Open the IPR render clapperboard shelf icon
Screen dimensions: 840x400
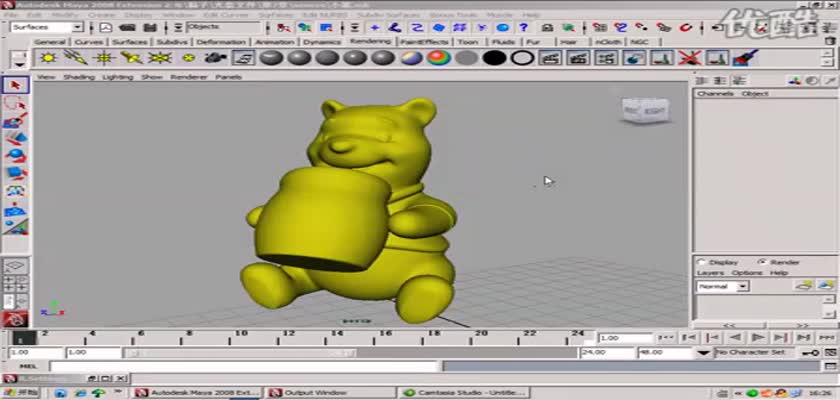pyautogui.click(x=578, y=57)
